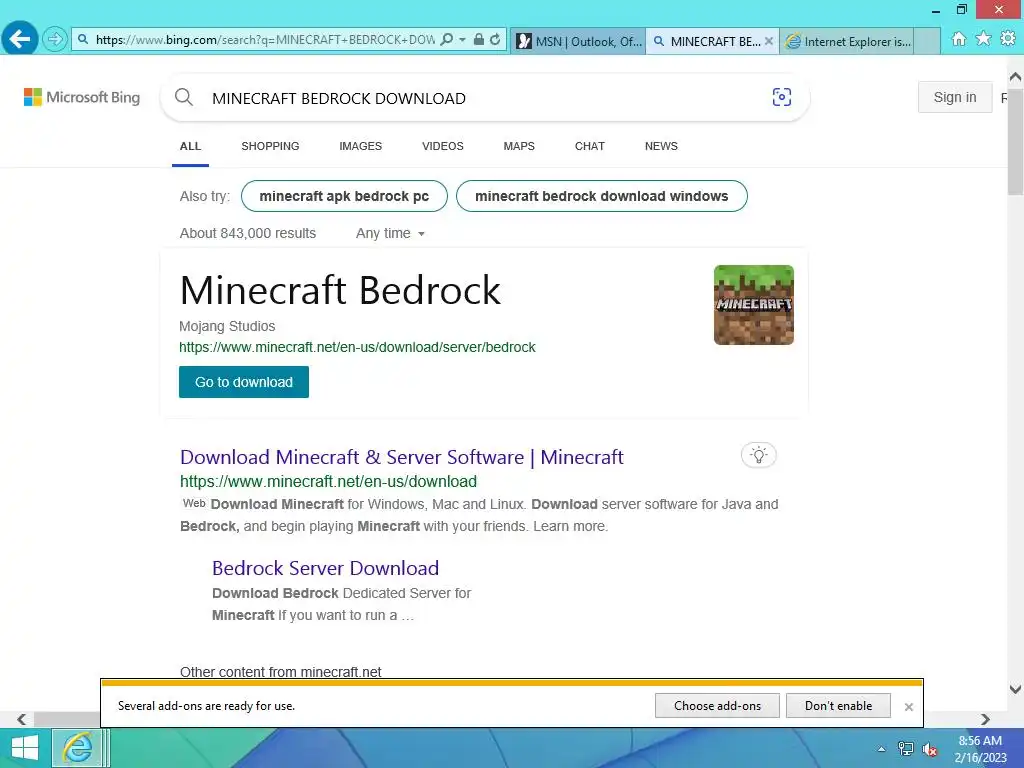Open the NEWS search tab
The image size is (1024, 768).
point(662,146)
